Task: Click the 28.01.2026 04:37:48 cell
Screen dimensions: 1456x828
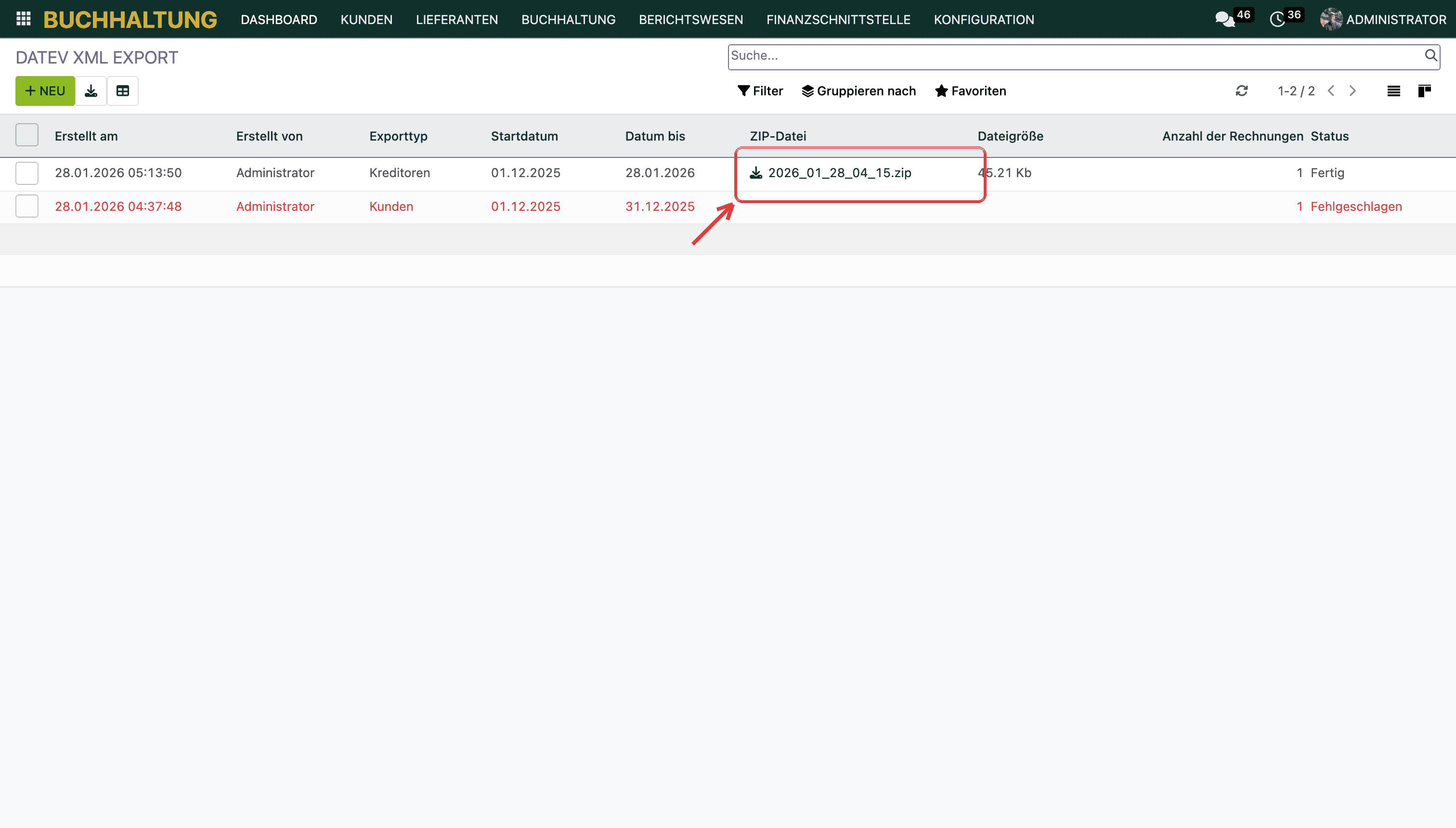Action: click(x=118, y=207)
